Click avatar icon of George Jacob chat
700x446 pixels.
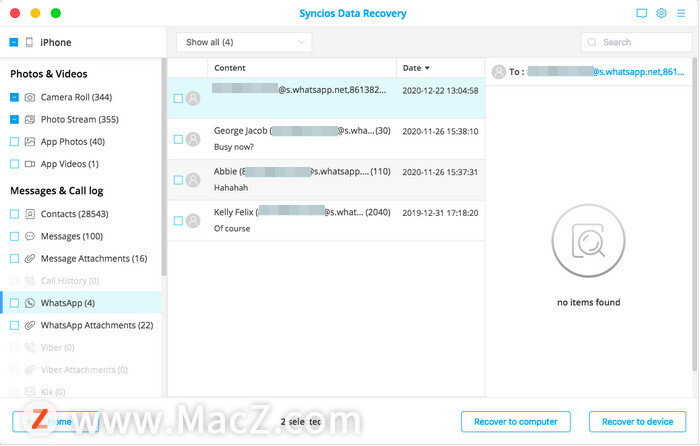pyautogui.click(x=193, y=139)
